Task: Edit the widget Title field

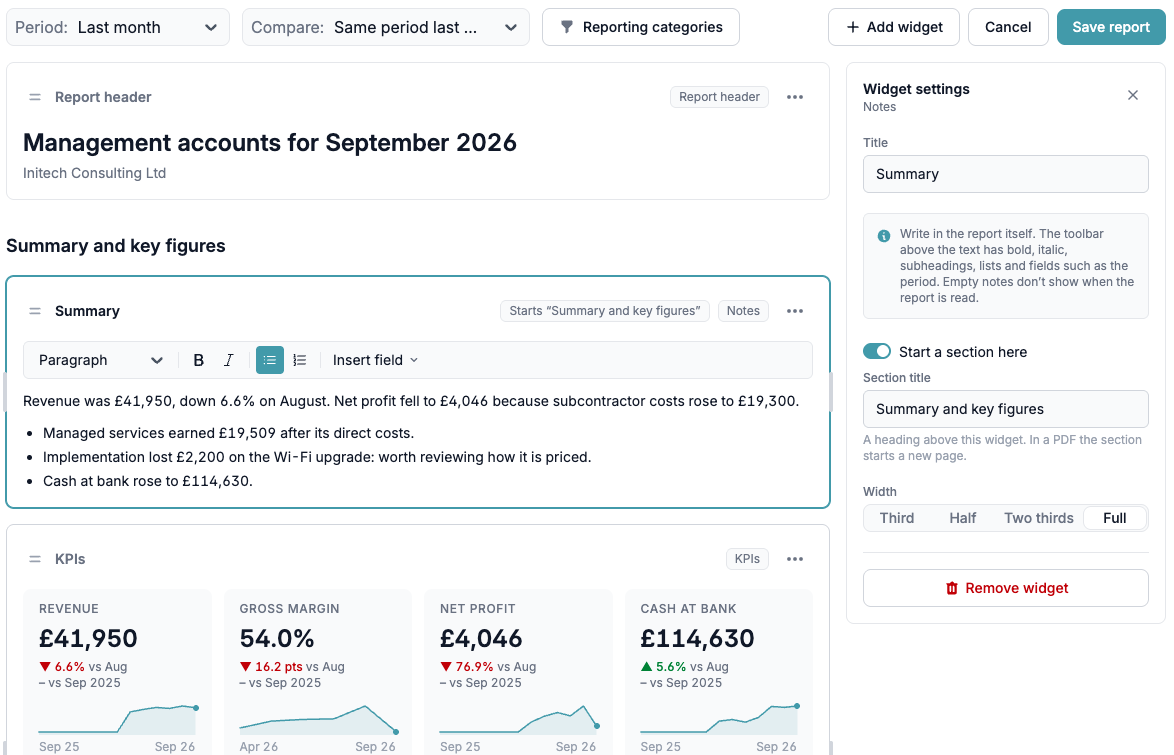Action: (x=1006, y=174)
